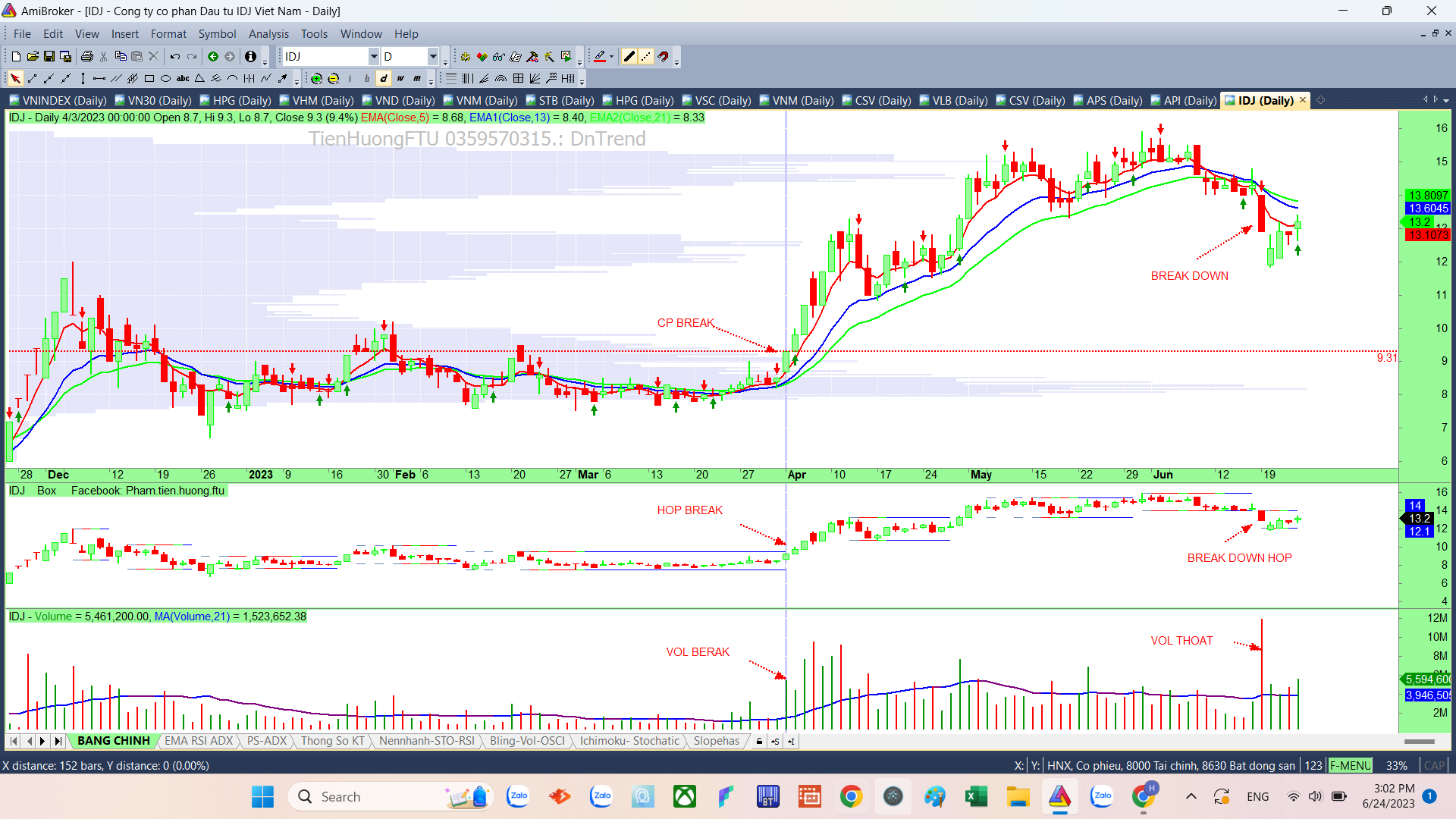The height and width of the screenshot is (819, 1456).
Task: Click the zoom in magnifier icon
Action: click(316, 78)
